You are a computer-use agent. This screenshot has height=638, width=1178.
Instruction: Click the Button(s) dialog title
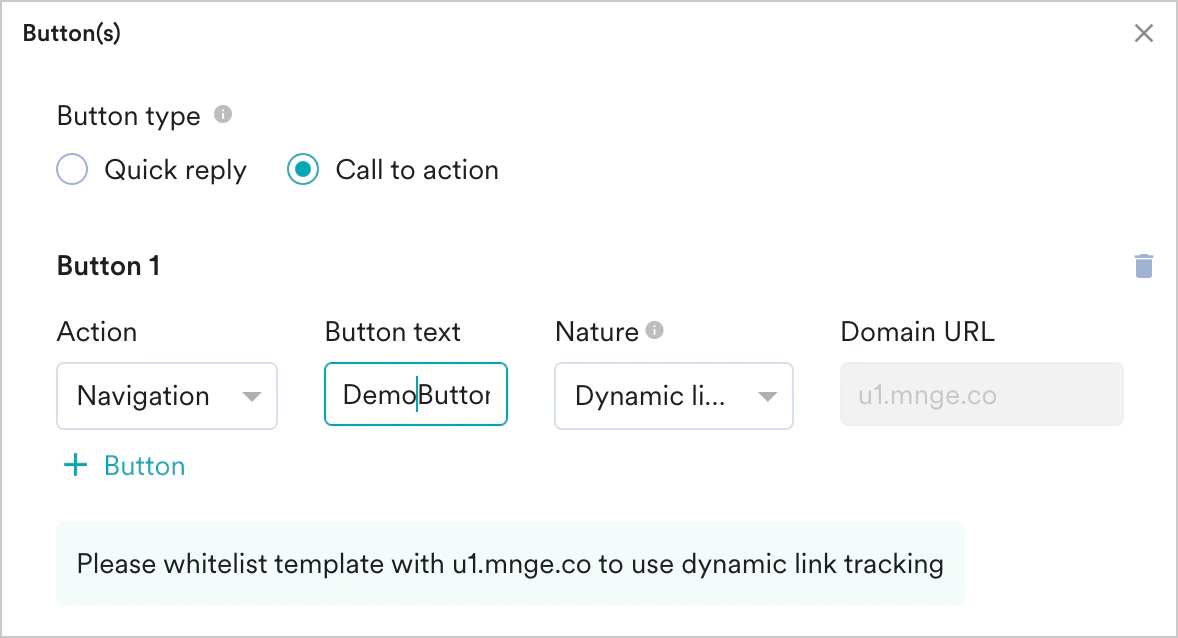(71, 32)
